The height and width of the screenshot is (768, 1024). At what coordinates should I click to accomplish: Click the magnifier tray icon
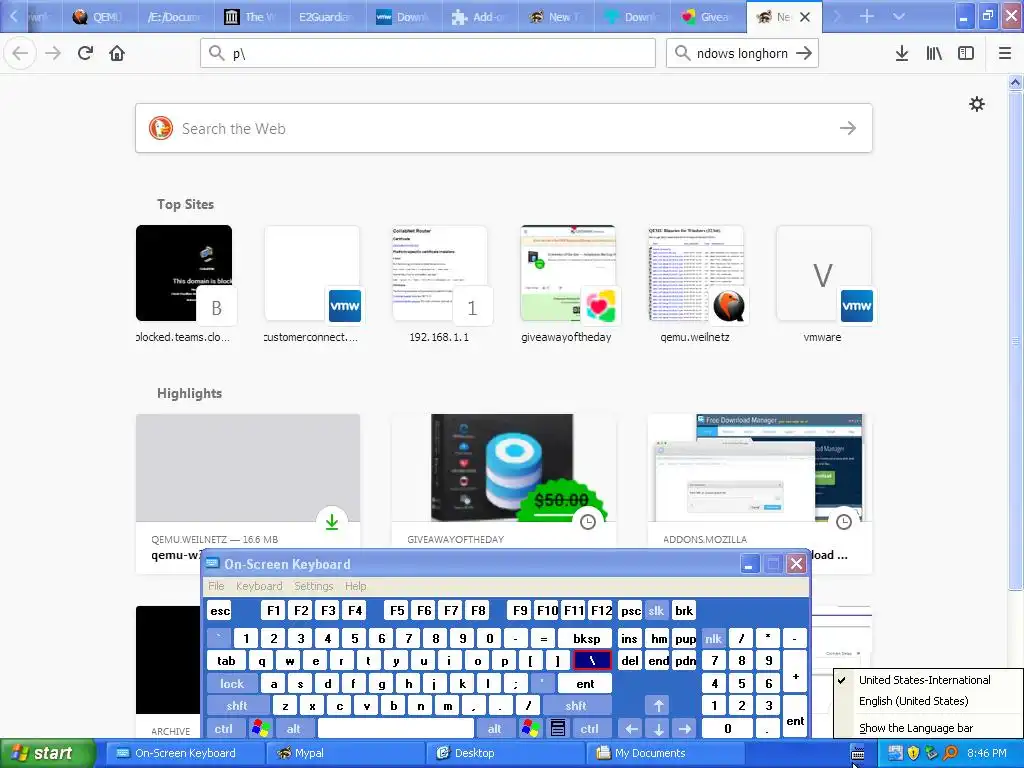(x=951, y=753)
